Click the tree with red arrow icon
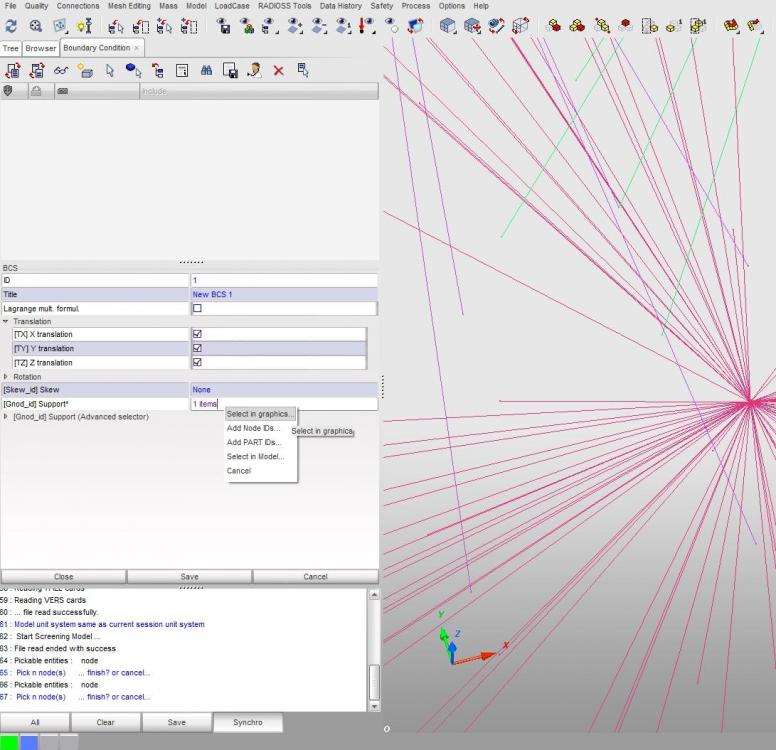The height and width of the screenshot is (750, 776). (x=158, y=71)
